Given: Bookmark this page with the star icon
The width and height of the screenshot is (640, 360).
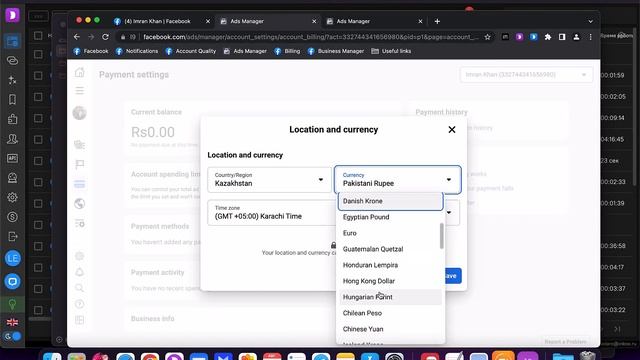Looking at the screenshot, I should tap(487, 37).
